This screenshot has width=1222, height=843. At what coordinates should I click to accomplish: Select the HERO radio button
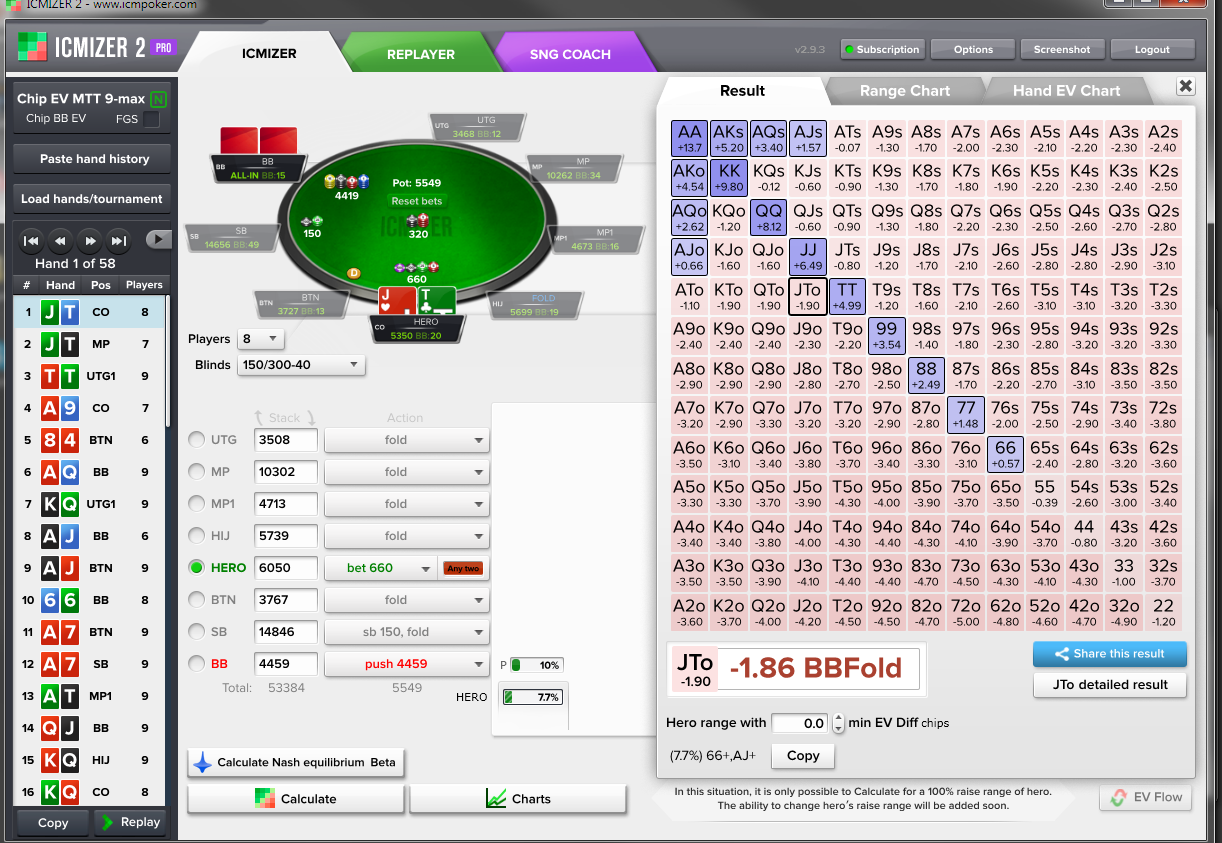pos(197,568)
